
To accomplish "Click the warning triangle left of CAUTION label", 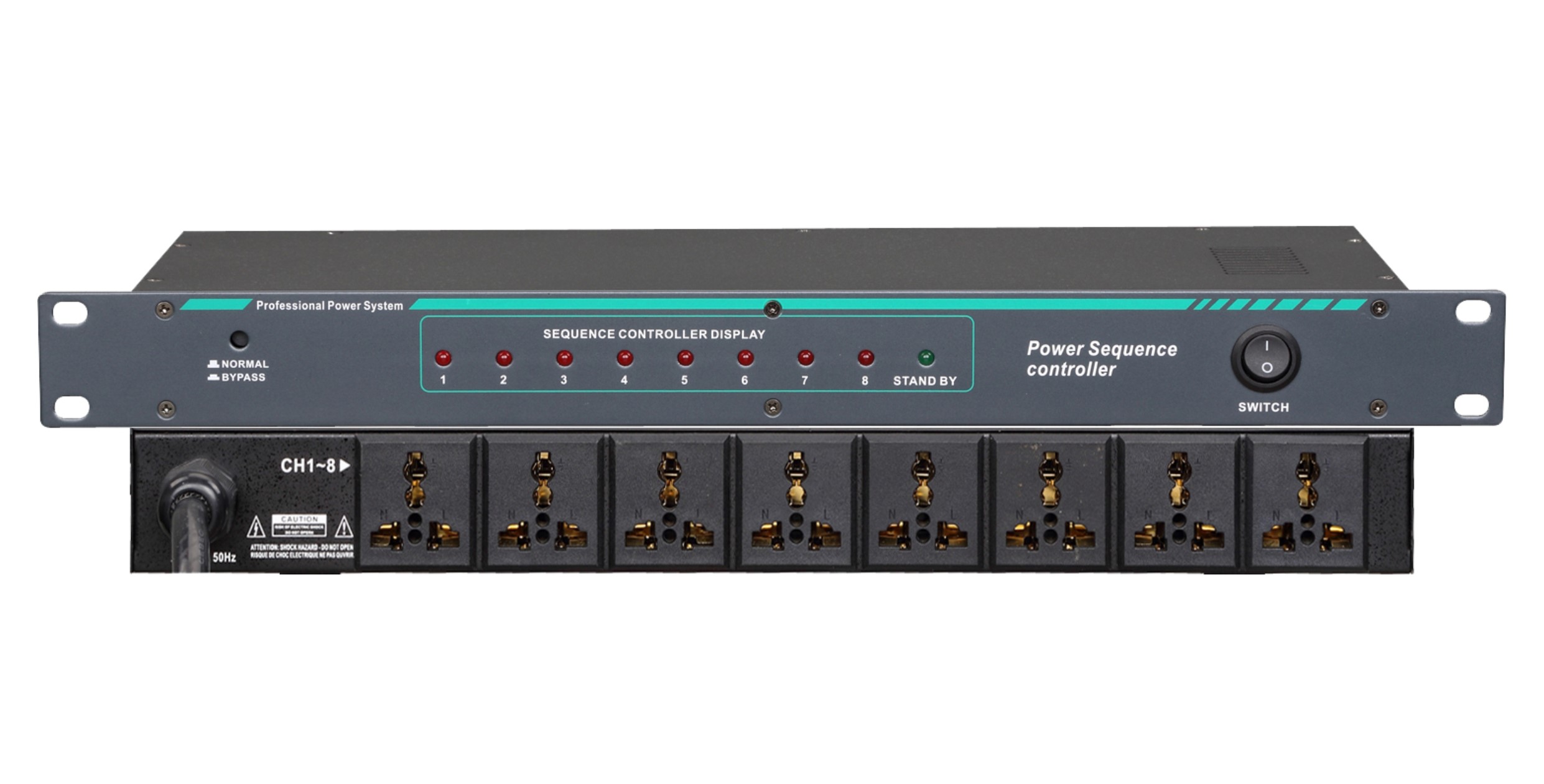I will click(256, 527).
